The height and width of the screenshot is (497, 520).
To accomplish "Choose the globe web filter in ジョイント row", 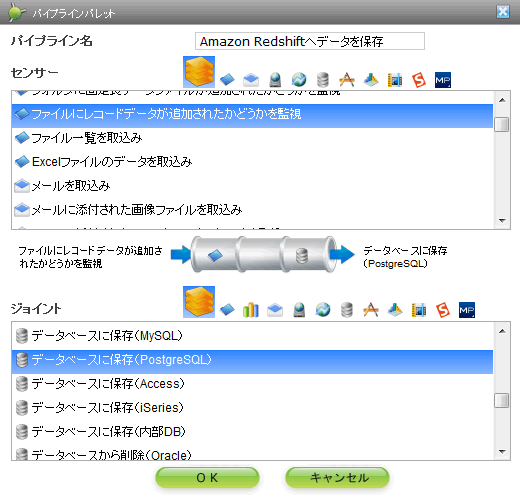I will click(323, 310).
